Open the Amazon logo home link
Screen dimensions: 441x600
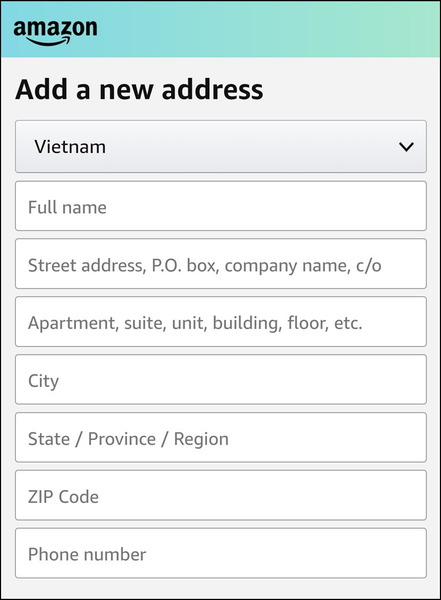(x=55, y=32)
